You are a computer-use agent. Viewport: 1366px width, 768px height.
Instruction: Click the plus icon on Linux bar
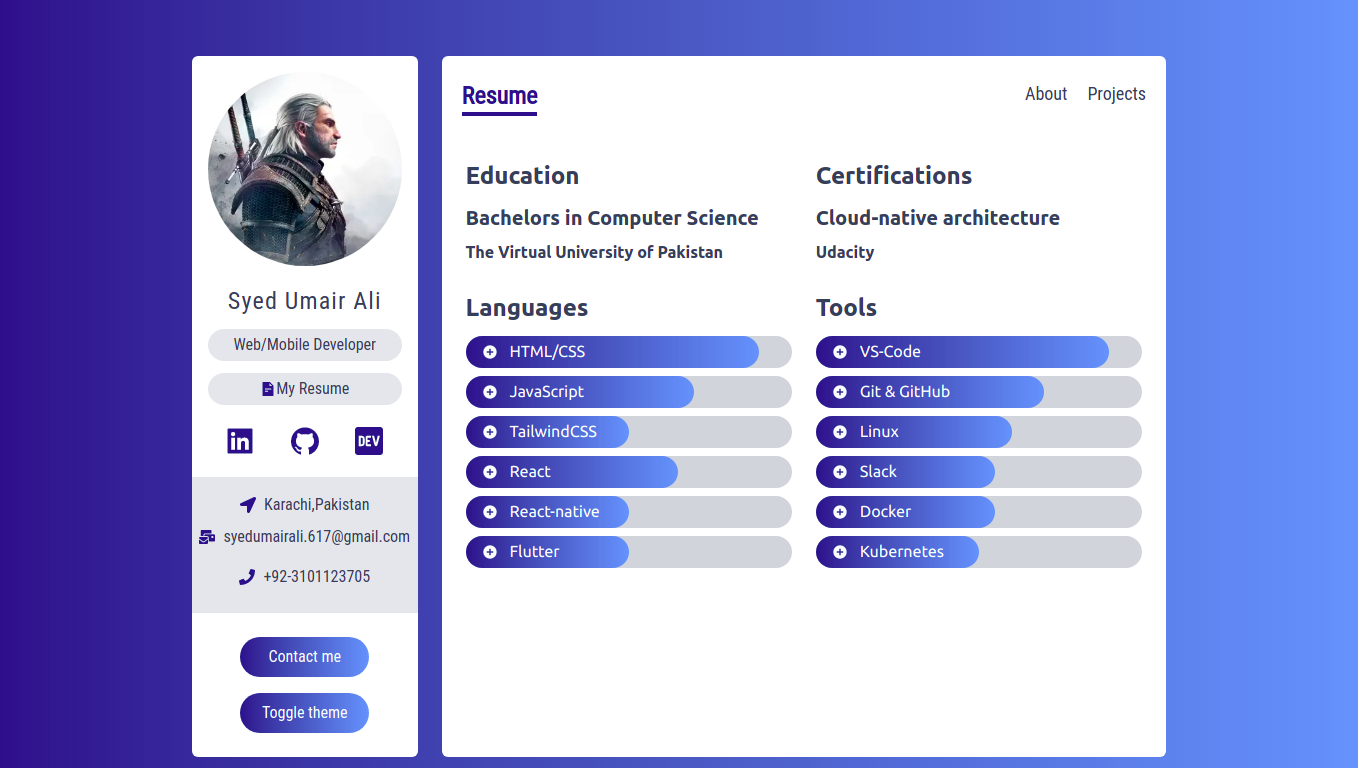click(x=840, y=432)
